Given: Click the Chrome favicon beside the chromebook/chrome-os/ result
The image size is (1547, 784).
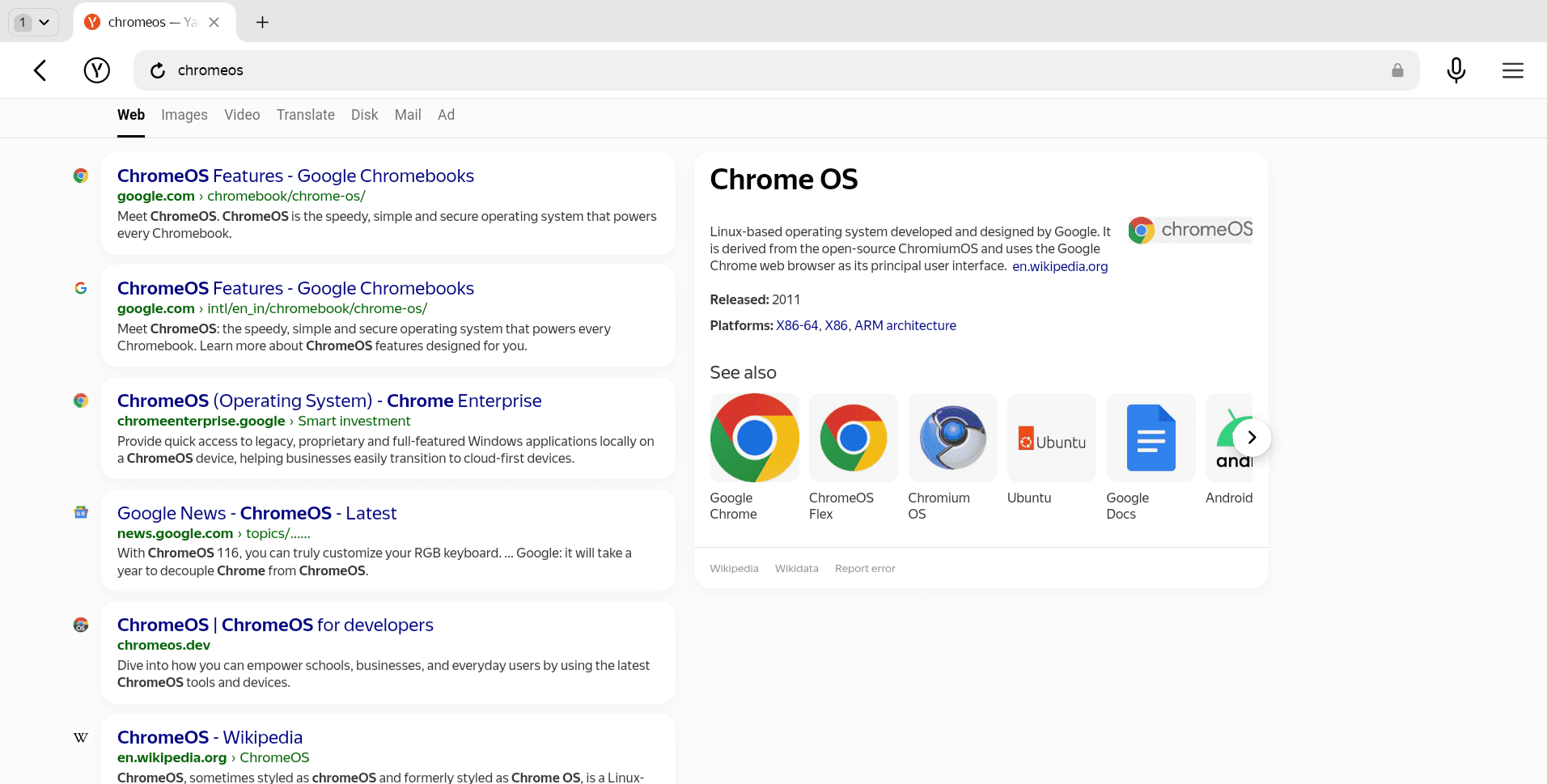Looking at the screenshot, I should [81, 176].
